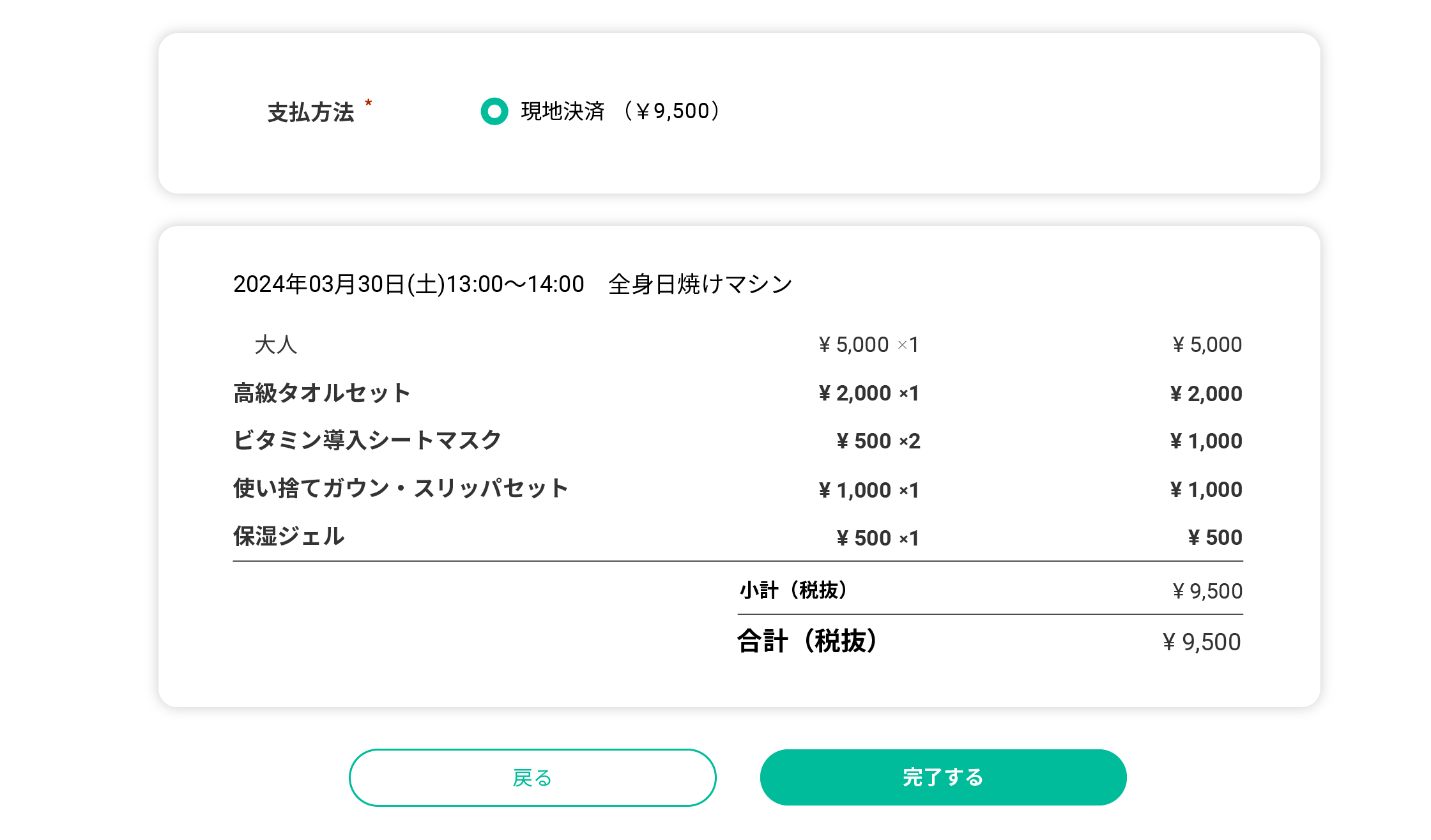The image size is (1431, 840).
Task: Click the 小計（税抜）subtotal label
Action: coord(793,590)
